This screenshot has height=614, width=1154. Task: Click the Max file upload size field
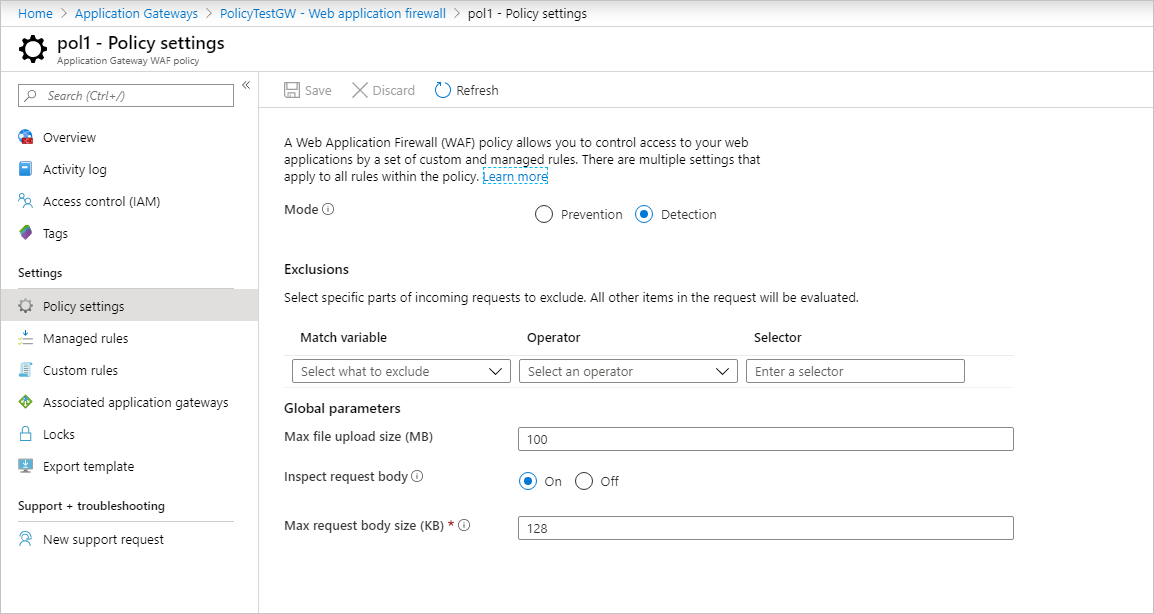[x=765, y=439]
